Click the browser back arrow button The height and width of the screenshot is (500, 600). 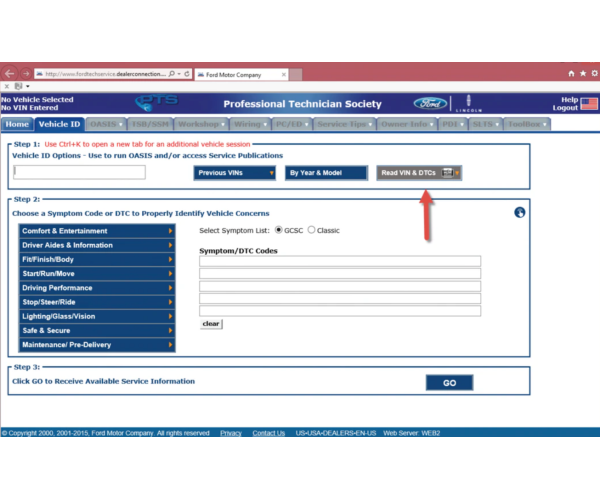pyautogui.click(x=9, y=74)
